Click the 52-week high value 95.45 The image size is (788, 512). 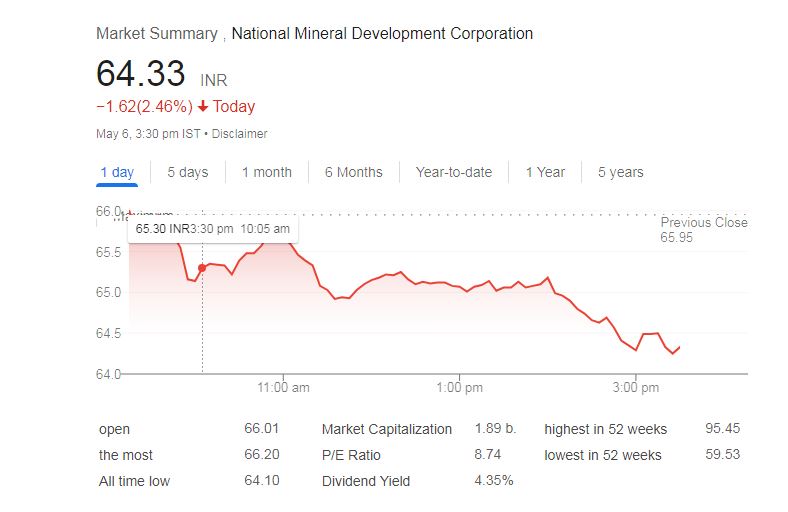coord(723,429)
